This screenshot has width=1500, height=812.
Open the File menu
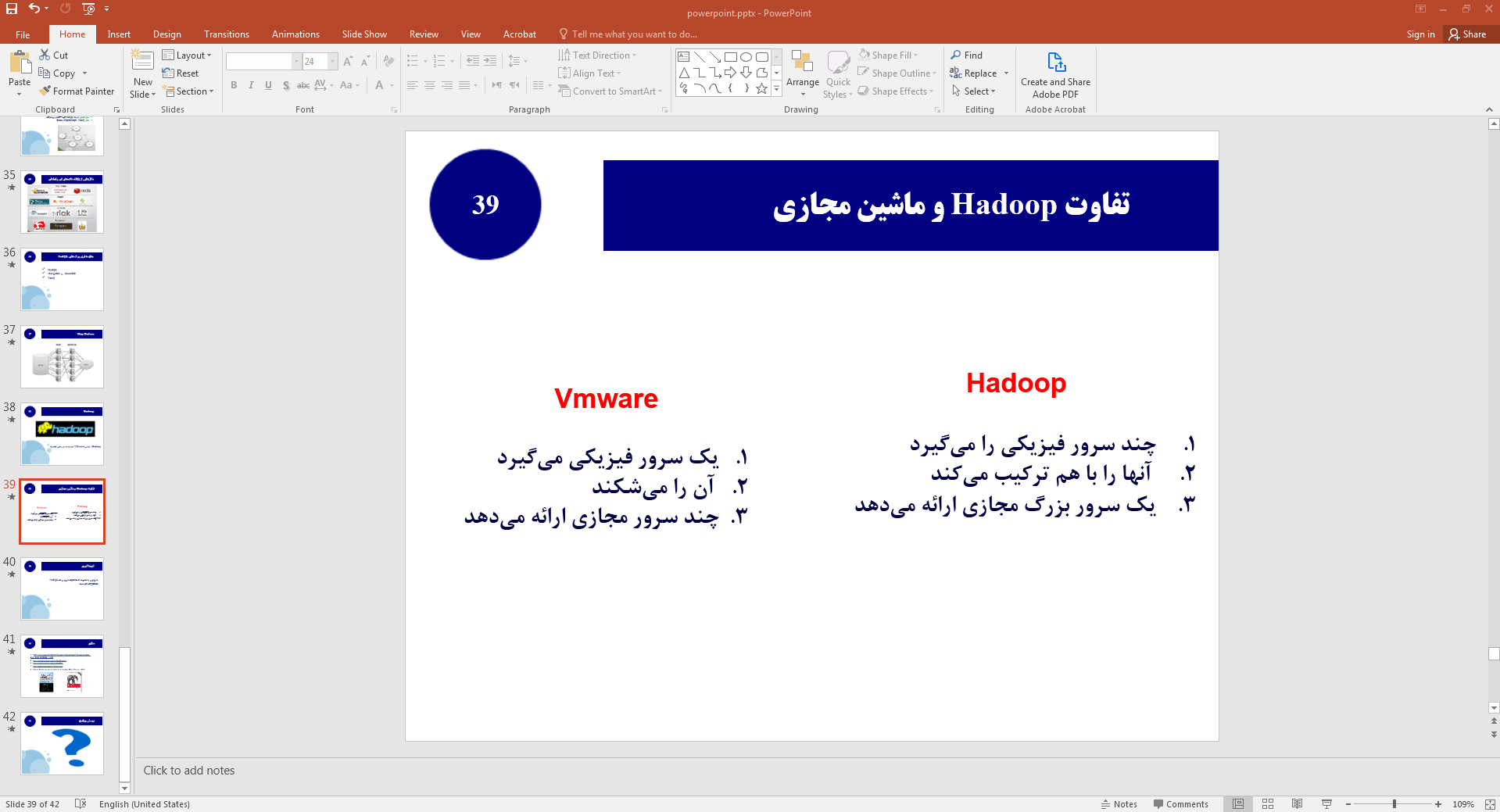click(x=23, y=34)
